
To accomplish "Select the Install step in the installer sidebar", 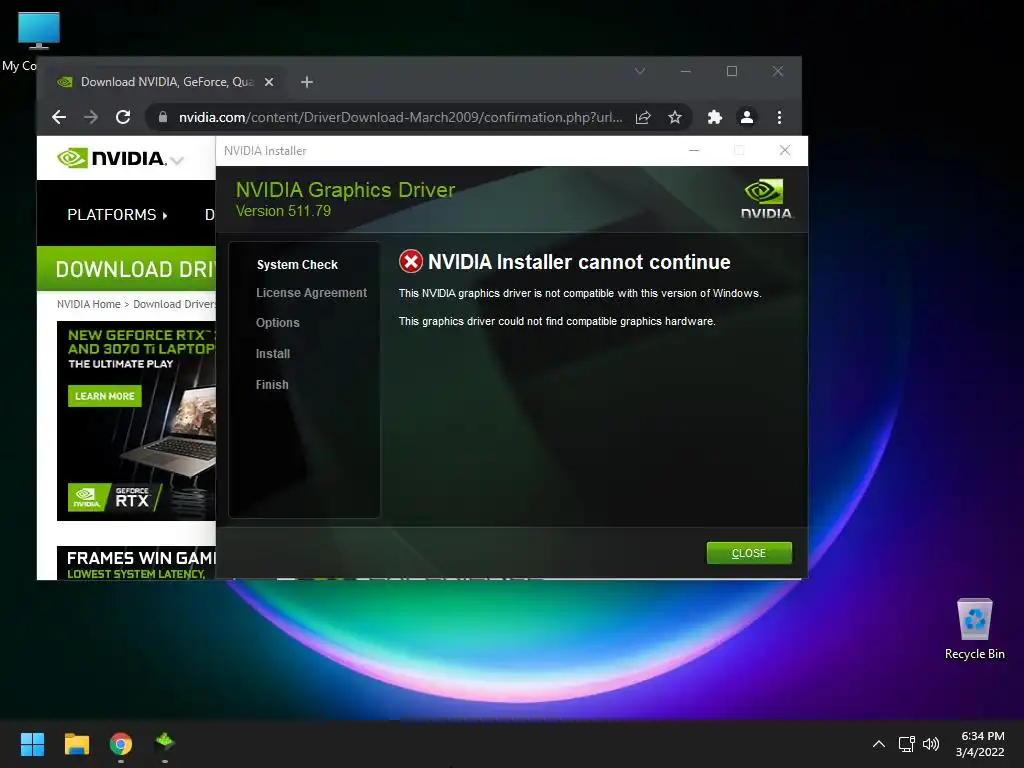I will [273, 354].
